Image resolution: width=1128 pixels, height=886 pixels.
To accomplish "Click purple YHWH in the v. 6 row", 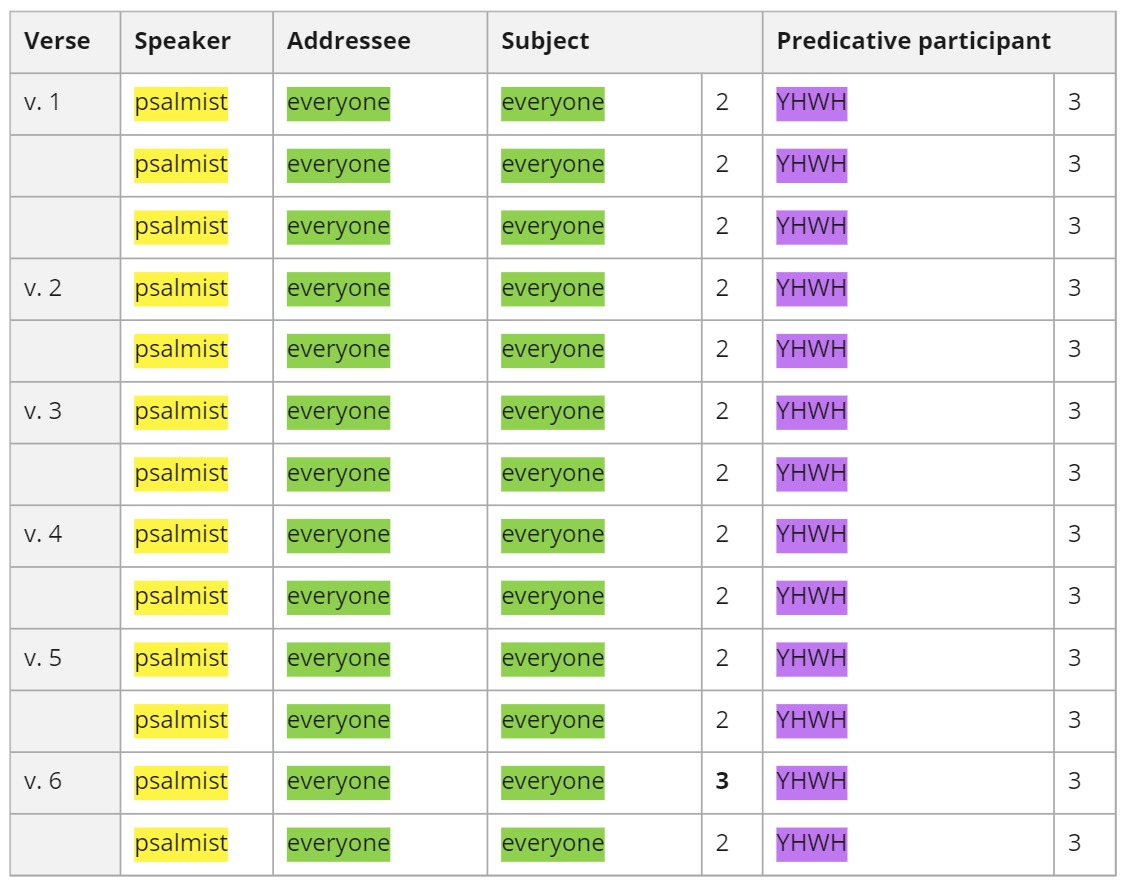I will 811,781.
